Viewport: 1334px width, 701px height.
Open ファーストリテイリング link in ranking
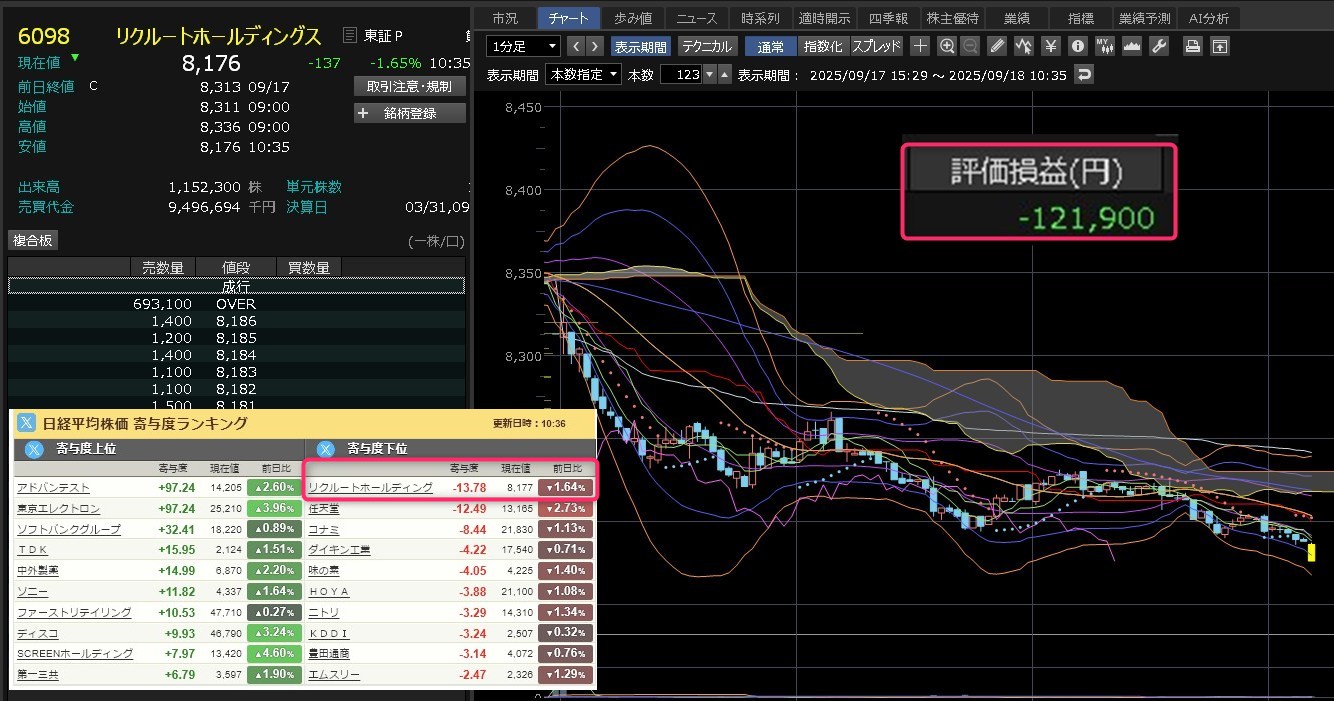click(74, 612)
